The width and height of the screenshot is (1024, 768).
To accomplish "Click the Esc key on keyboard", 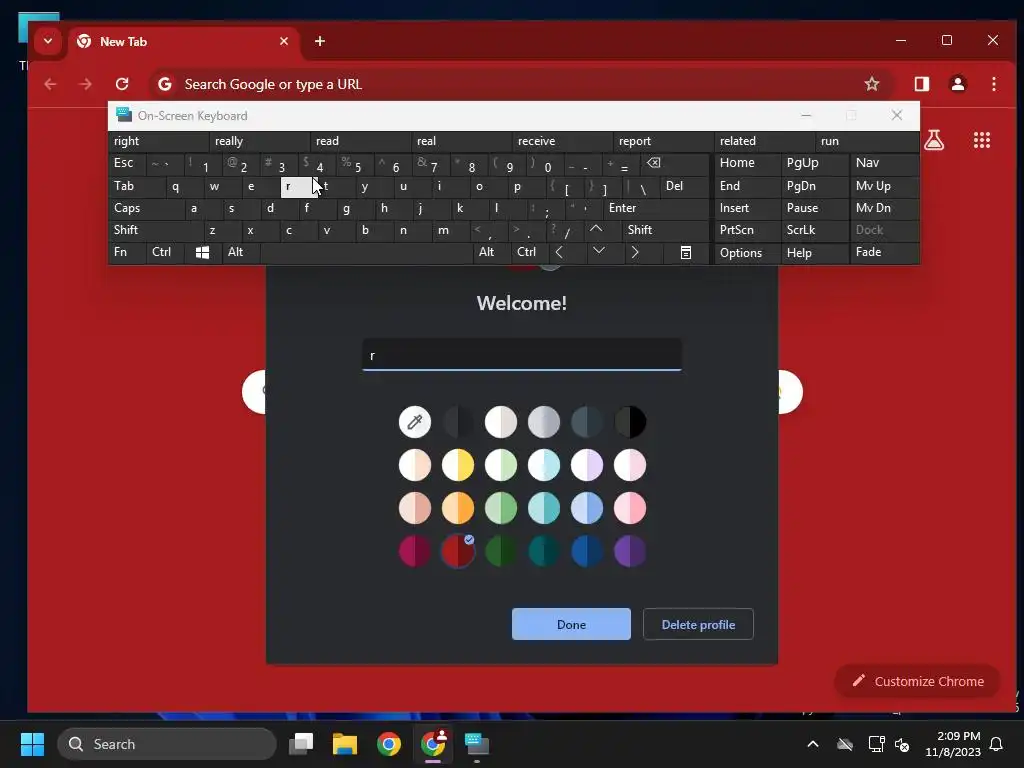I will (127, 163).
